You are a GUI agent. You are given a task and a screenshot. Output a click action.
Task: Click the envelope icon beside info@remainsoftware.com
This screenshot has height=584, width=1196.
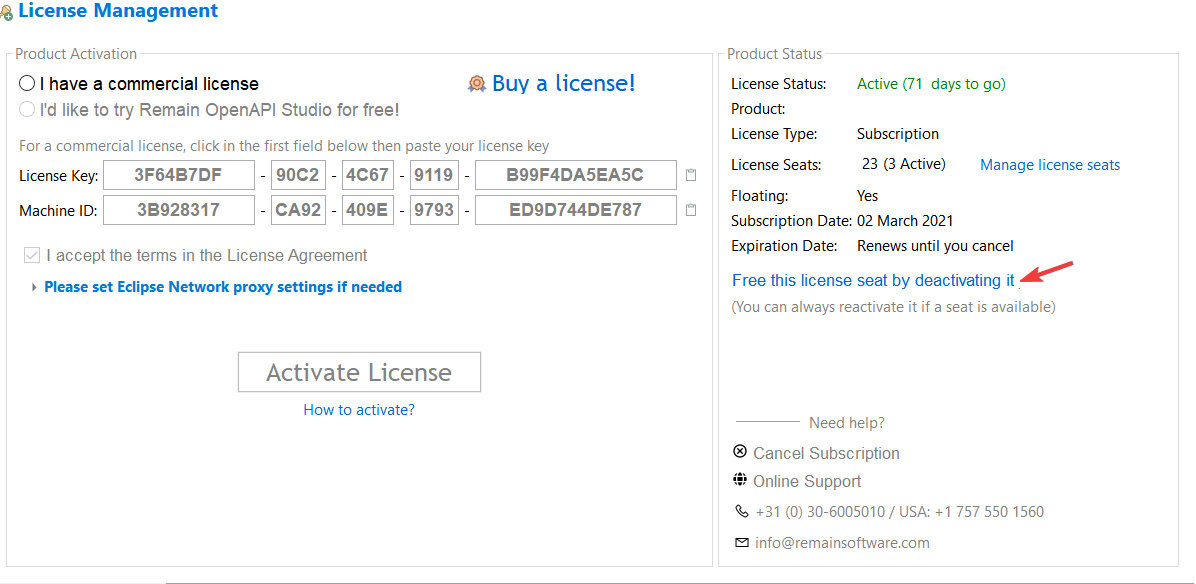coord(741,543)
